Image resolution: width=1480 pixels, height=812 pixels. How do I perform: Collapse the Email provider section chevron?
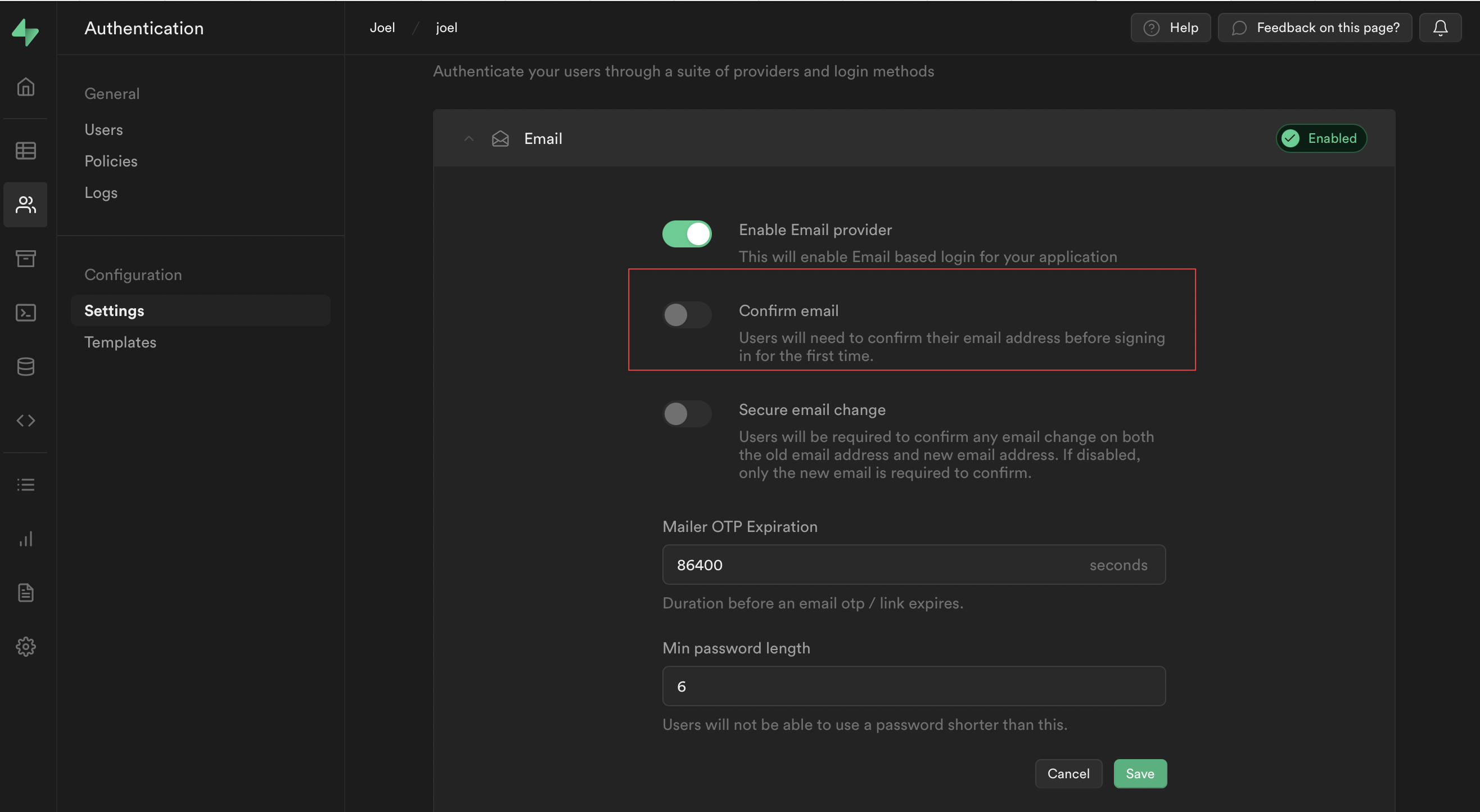point(469,138)
